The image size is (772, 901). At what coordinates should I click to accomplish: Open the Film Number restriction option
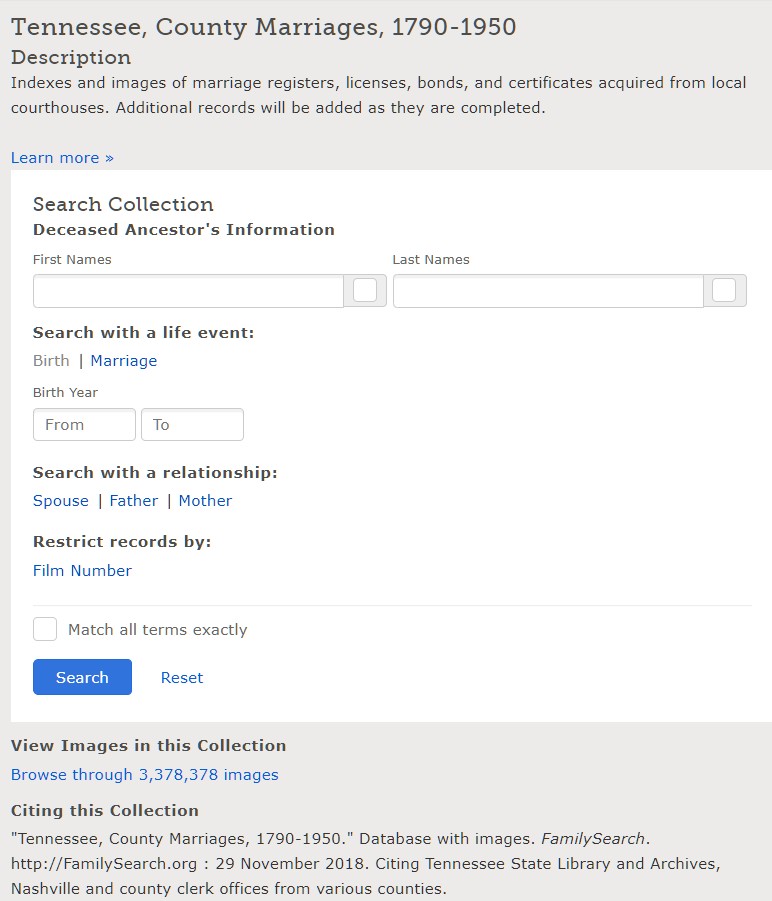(x=82, y=571)
